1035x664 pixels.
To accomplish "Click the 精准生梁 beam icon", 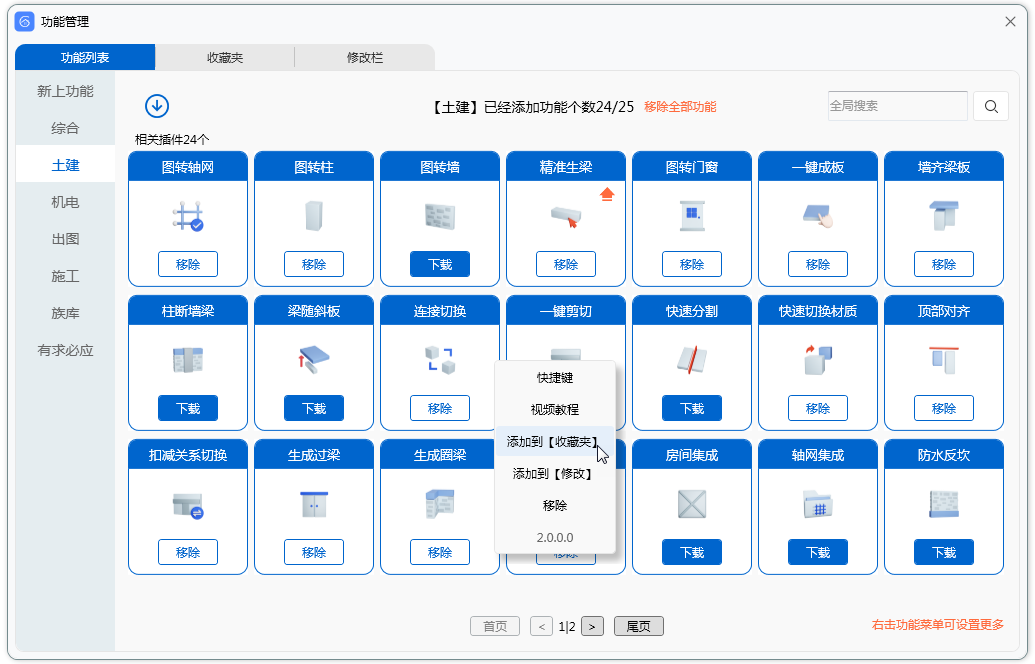I will coord(565,216).
